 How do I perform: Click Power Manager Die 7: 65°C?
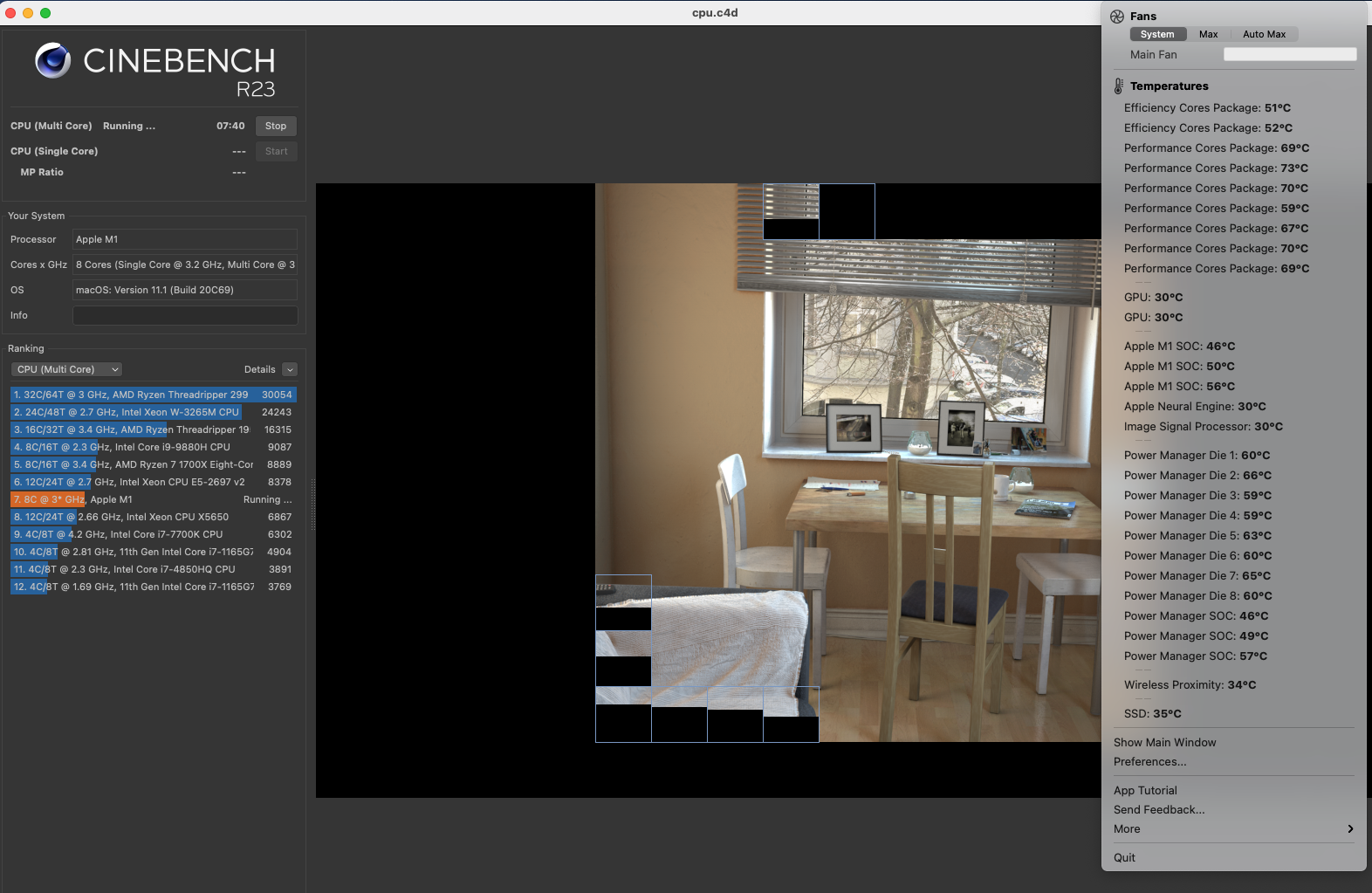tap(1197, 575)
